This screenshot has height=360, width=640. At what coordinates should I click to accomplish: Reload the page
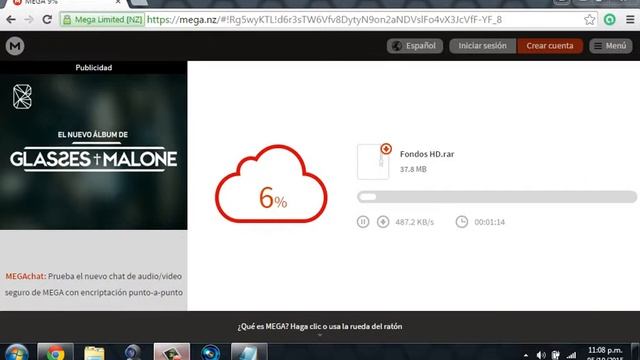pyautogui.click(x=47, y=19)
